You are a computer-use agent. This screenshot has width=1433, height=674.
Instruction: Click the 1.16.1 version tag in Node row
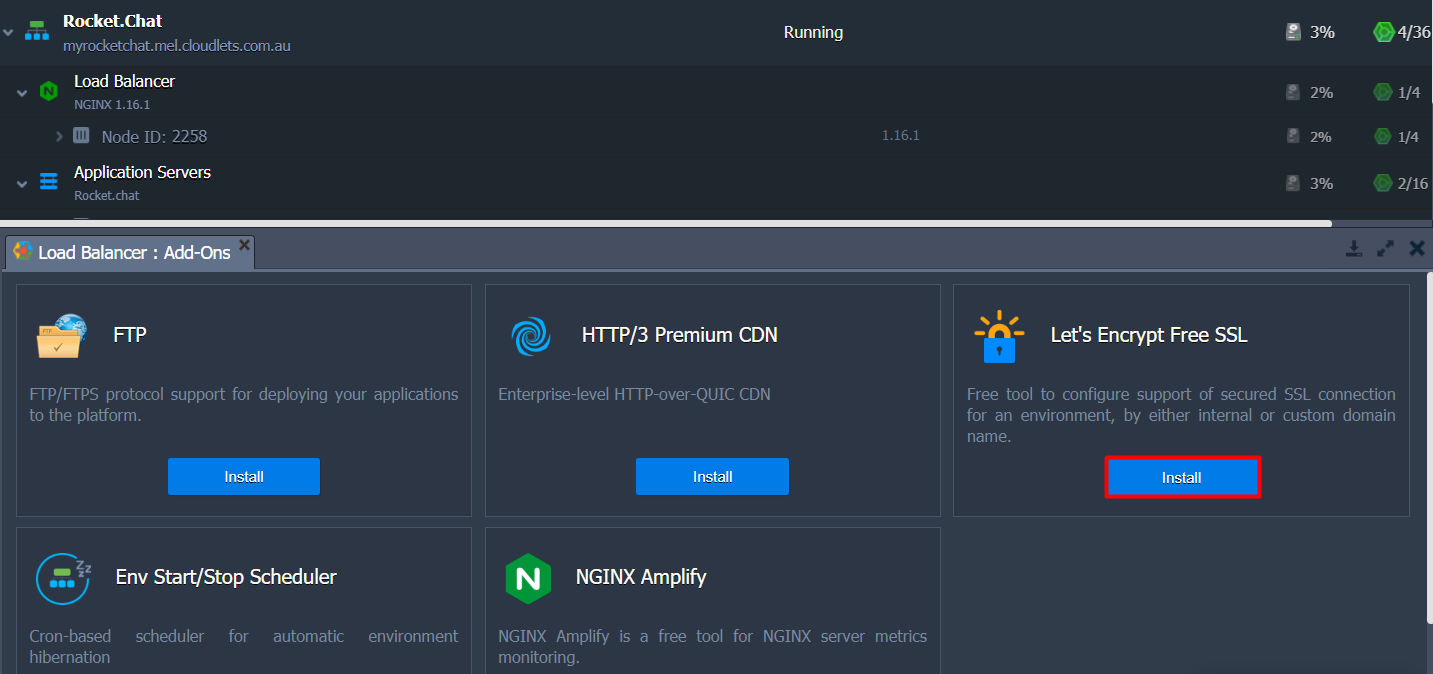[900, 135]
